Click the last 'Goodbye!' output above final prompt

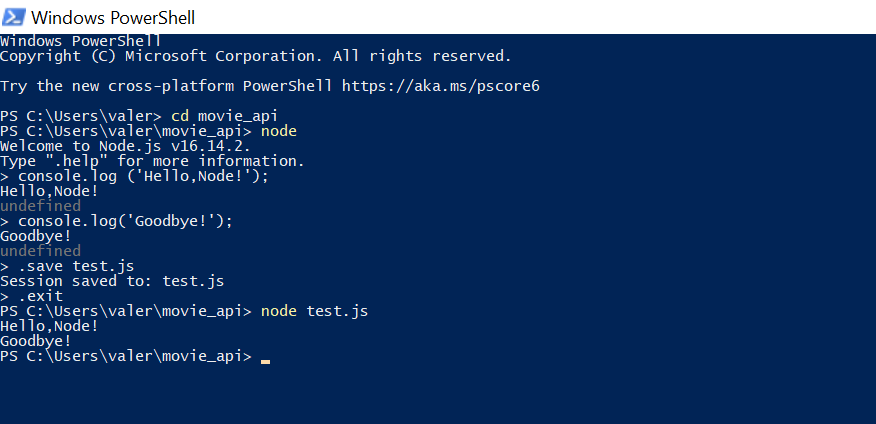point(36,341)
